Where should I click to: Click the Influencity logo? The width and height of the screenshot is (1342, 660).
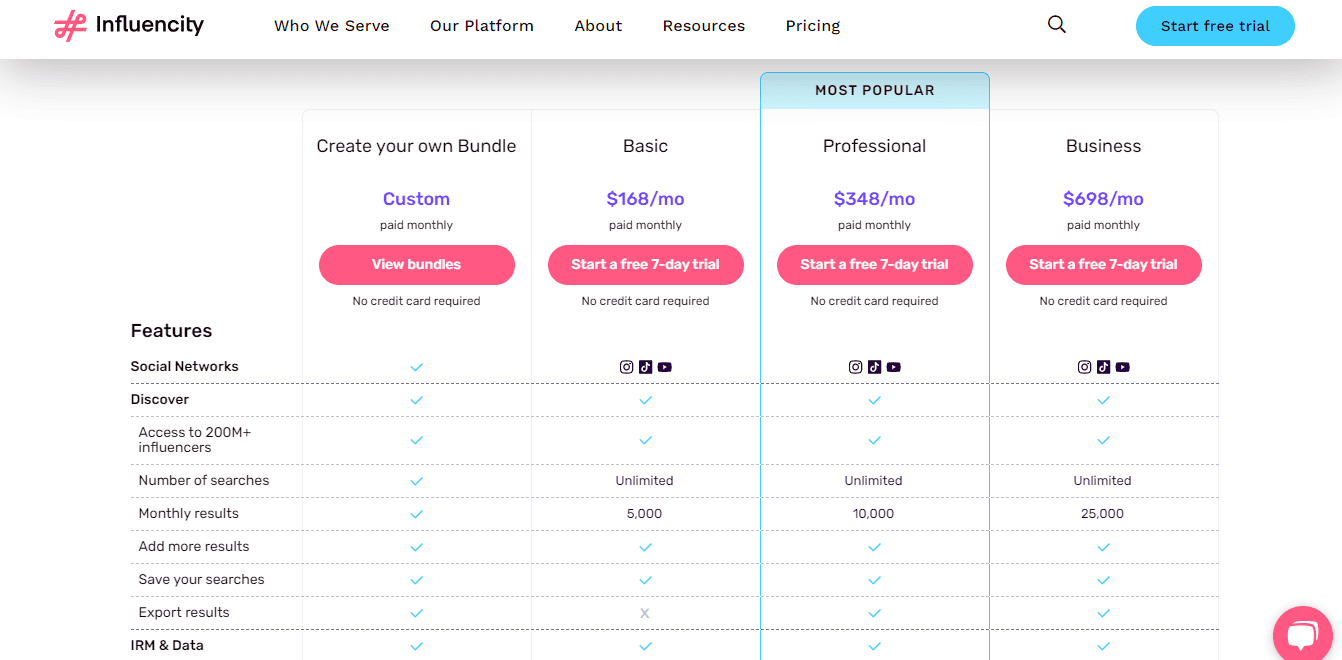(x=129, y=25)
